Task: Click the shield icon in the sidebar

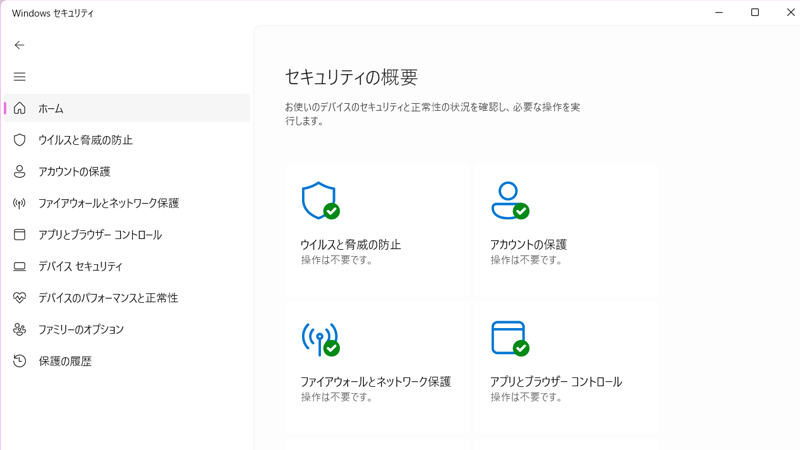Action: (x=19, y=140)
